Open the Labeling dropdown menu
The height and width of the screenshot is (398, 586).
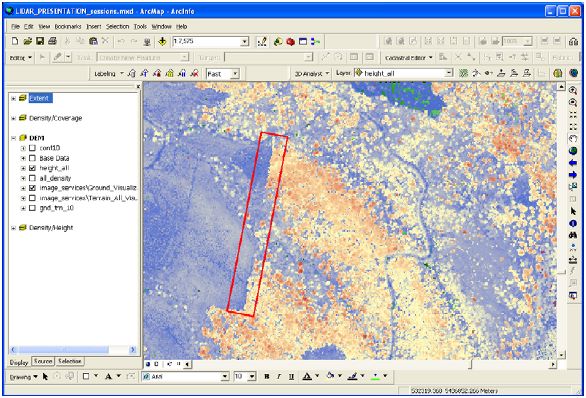108,74
